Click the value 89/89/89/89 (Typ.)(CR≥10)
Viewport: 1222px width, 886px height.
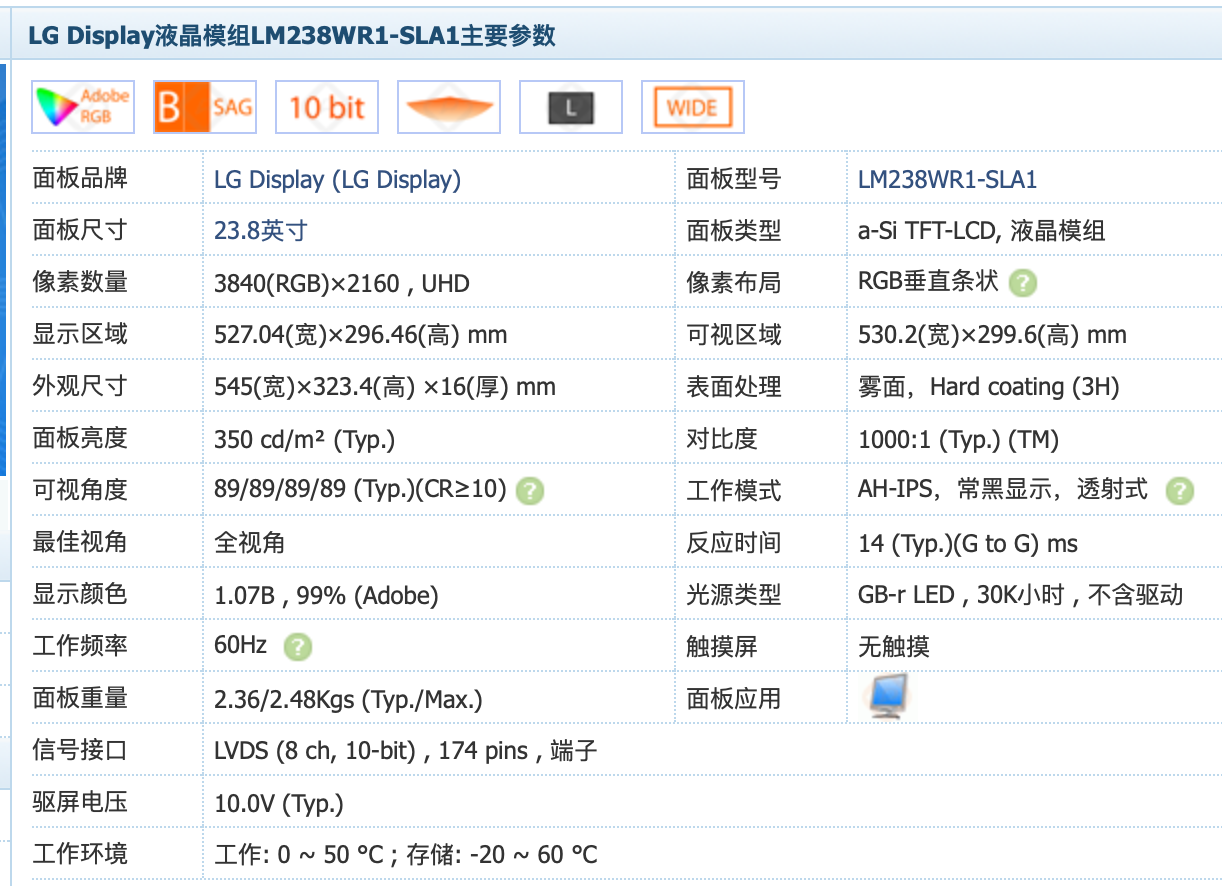click(x=361, y=491)
